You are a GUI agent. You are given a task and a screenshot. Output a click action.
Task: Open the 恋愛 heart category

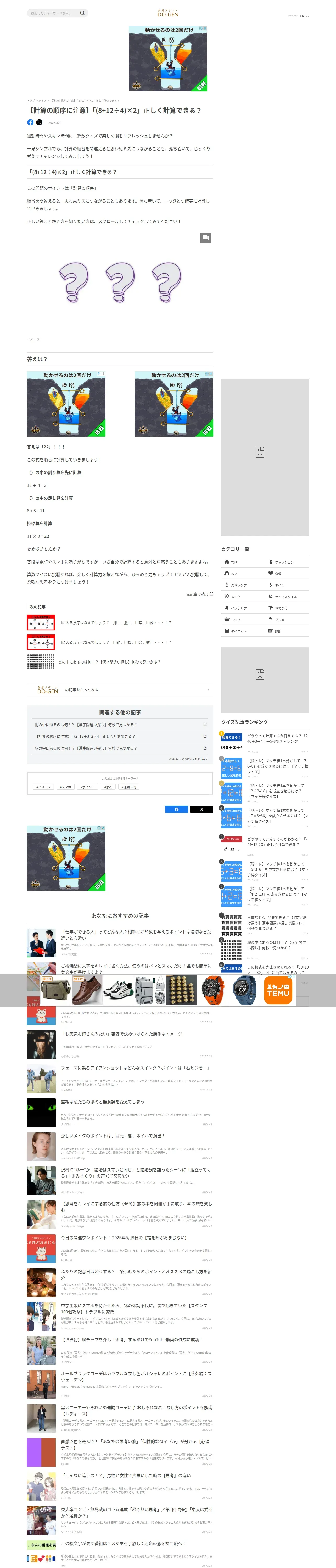(287, 573)
